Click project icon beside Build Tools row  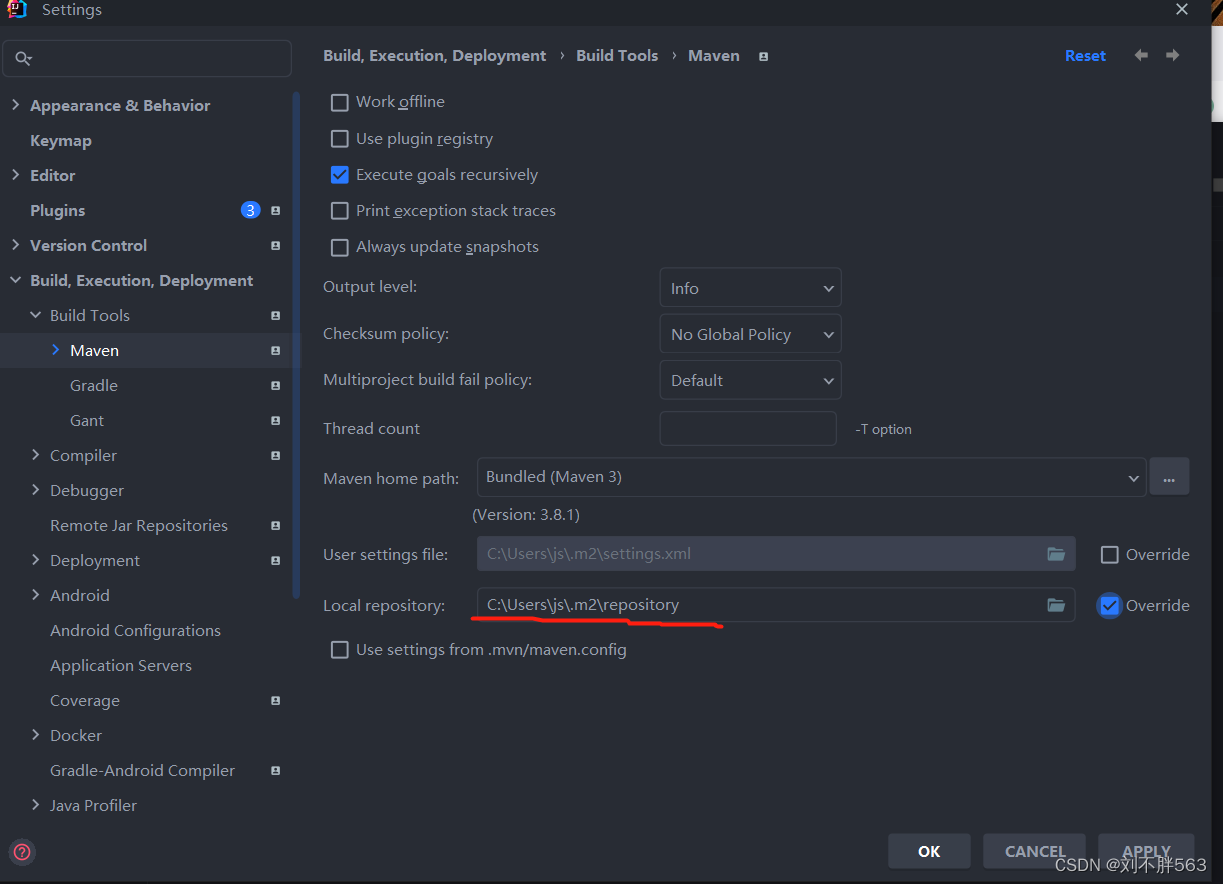click(x=275, y=315)
